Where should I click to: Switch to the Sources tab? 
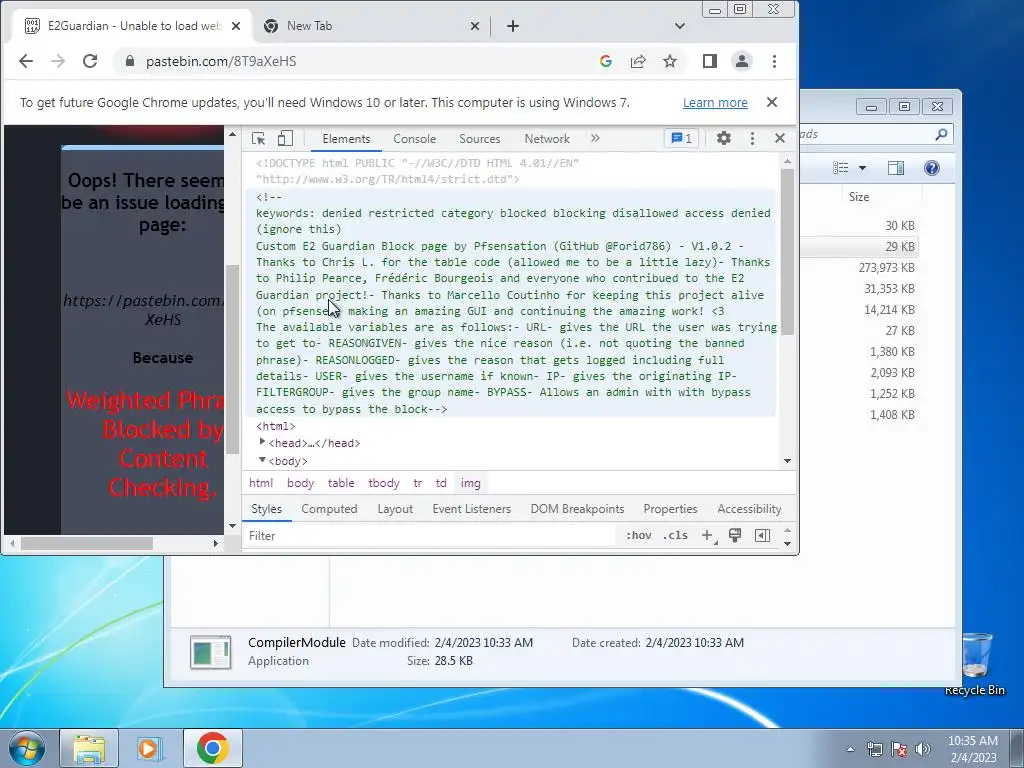coord(479,138)
